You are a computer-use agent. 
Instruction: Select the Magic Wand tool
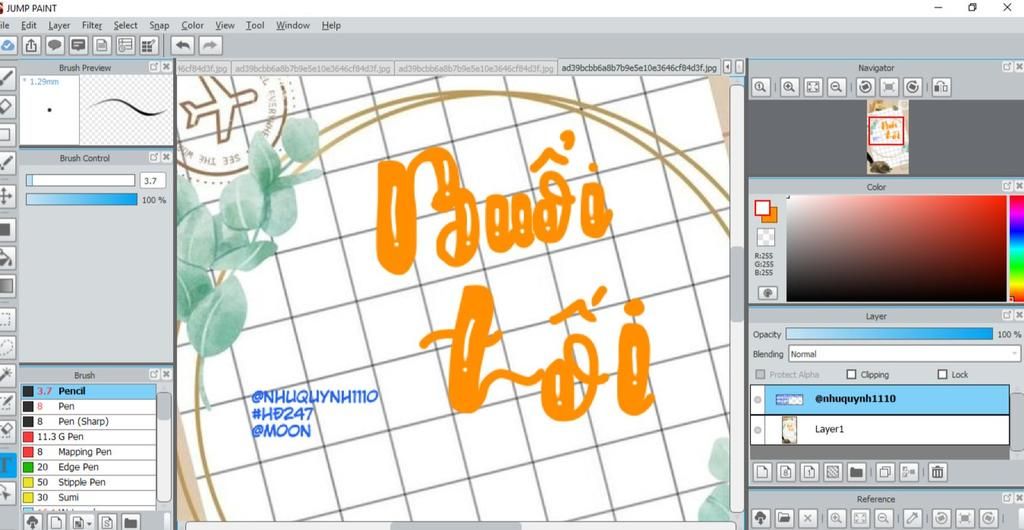(x=6, y=375)
